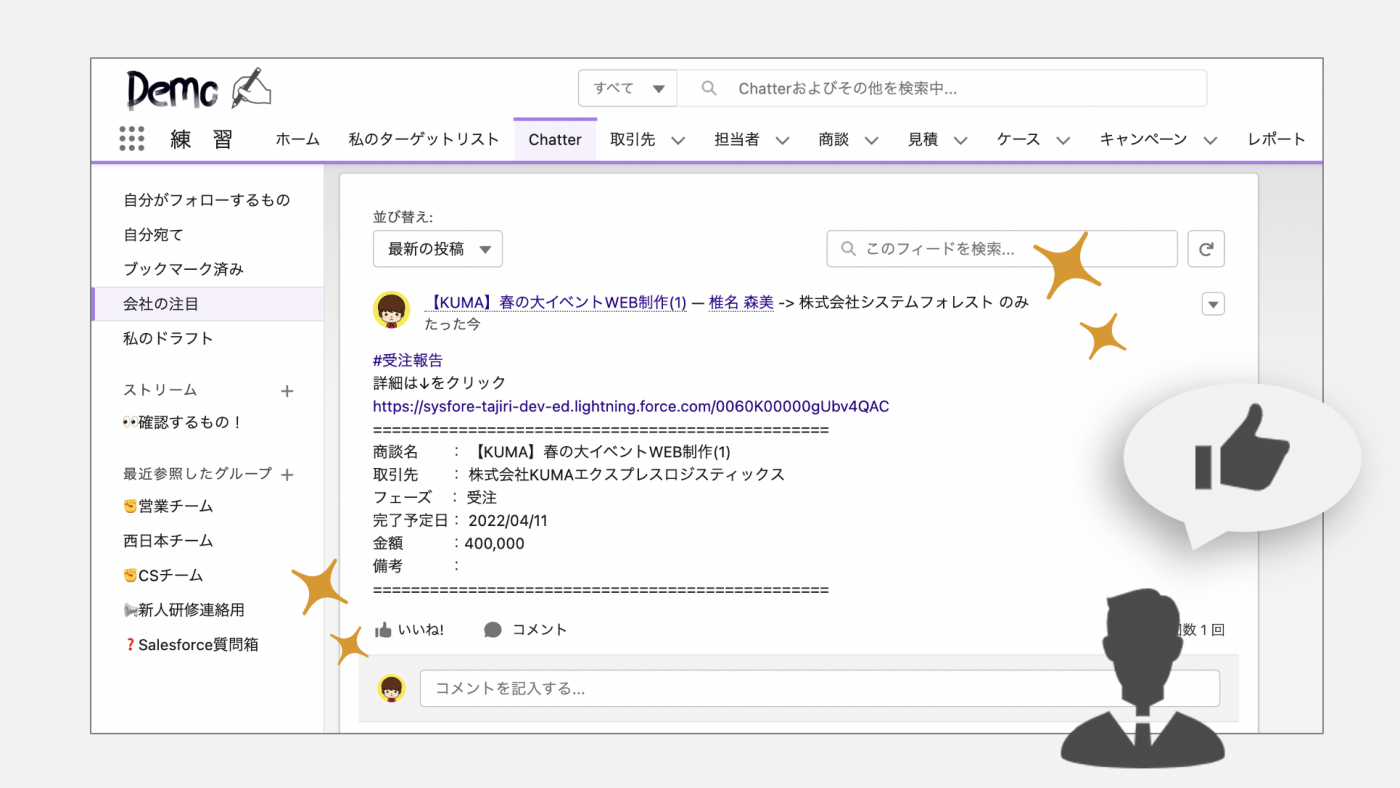This screenshot has width=1400, height=788.
Task: Expand the 見積 tab chevron
Action: click(x=960, y=140)
